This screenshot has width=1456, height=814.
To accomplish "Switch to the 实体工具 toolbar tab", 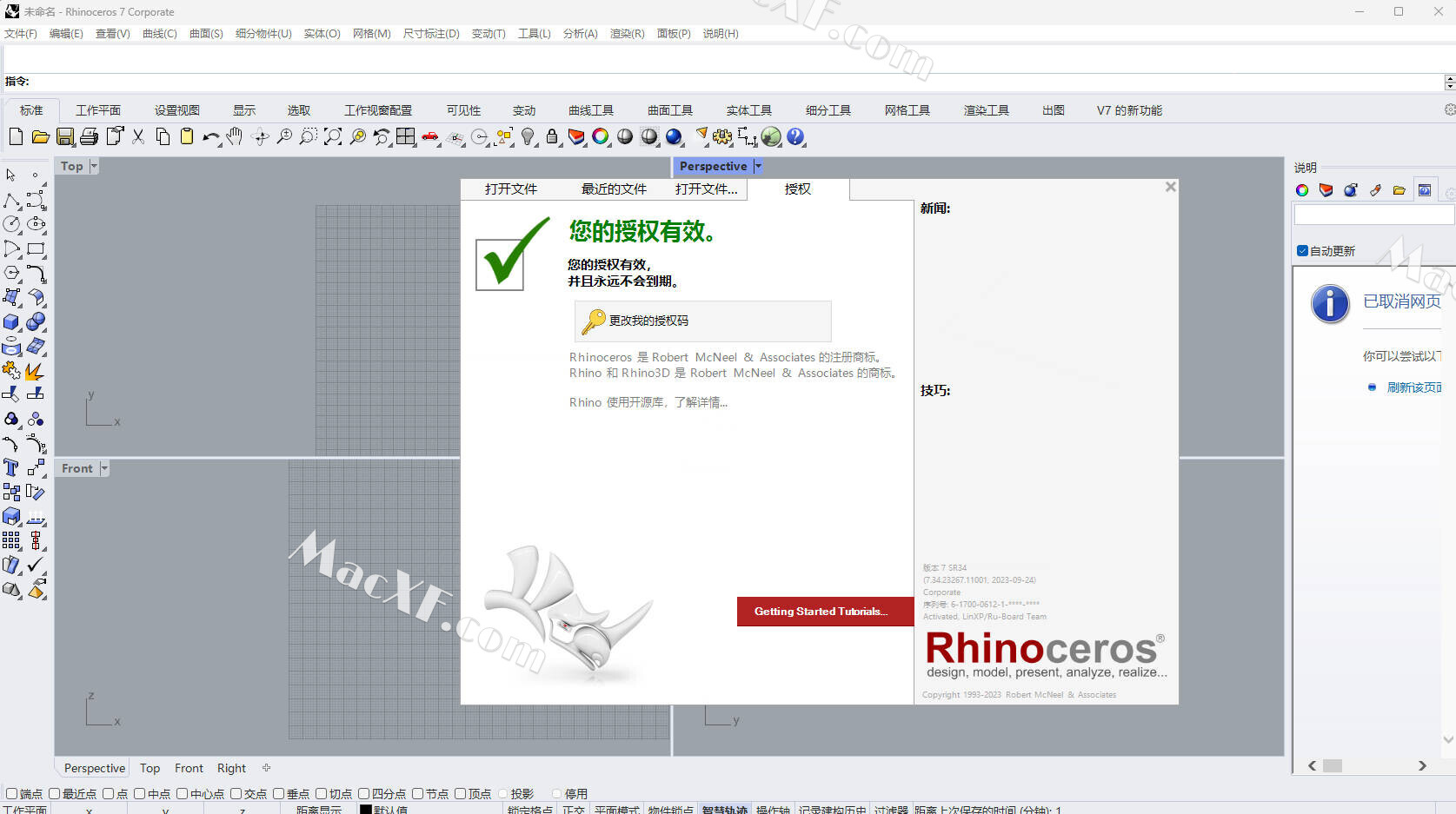I will pos(749,110).
